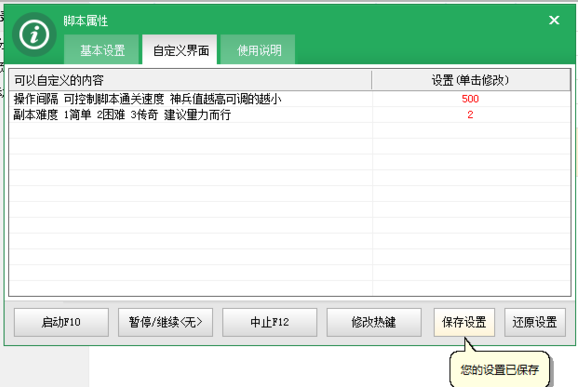Edit the 副本难度 value 2

(470, 115)
